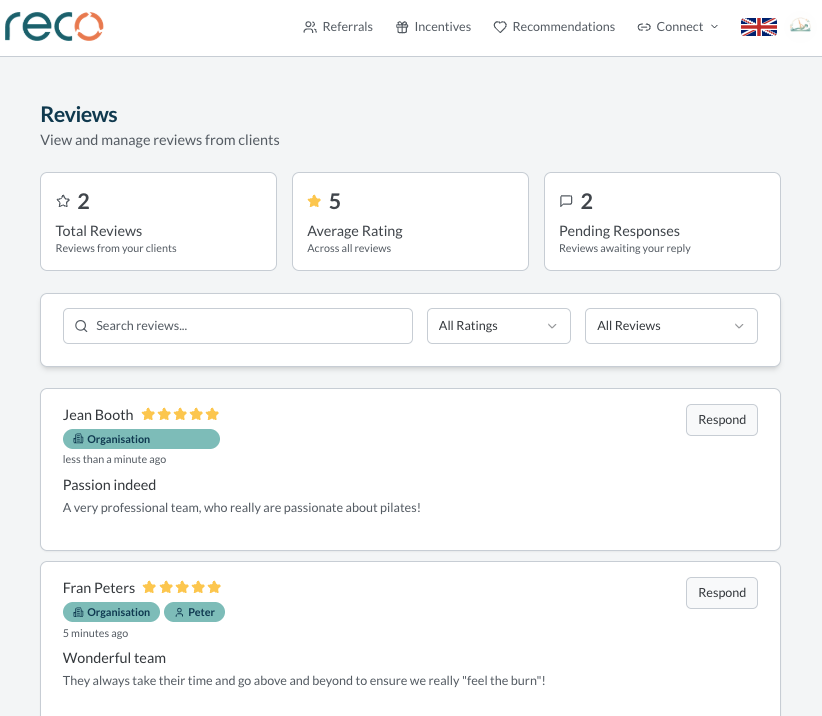Image resolution: width=822 pixels, height=716 pixels.
Task: Toggle the Organisation tag on Jean Booth's review
Action: [141, 439]
